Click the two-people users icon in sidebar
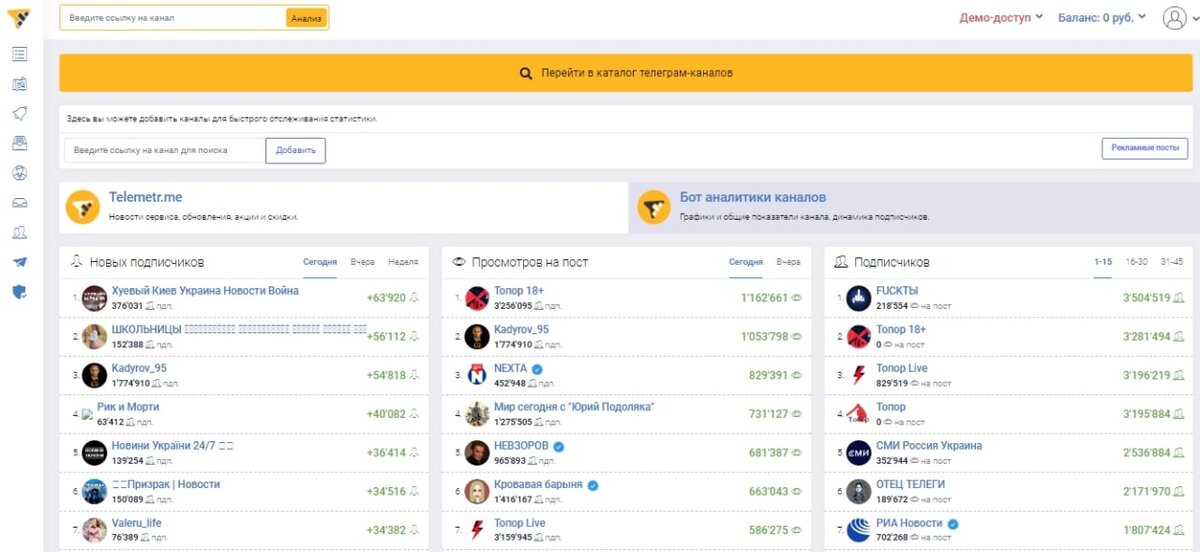 pos(20,232)
